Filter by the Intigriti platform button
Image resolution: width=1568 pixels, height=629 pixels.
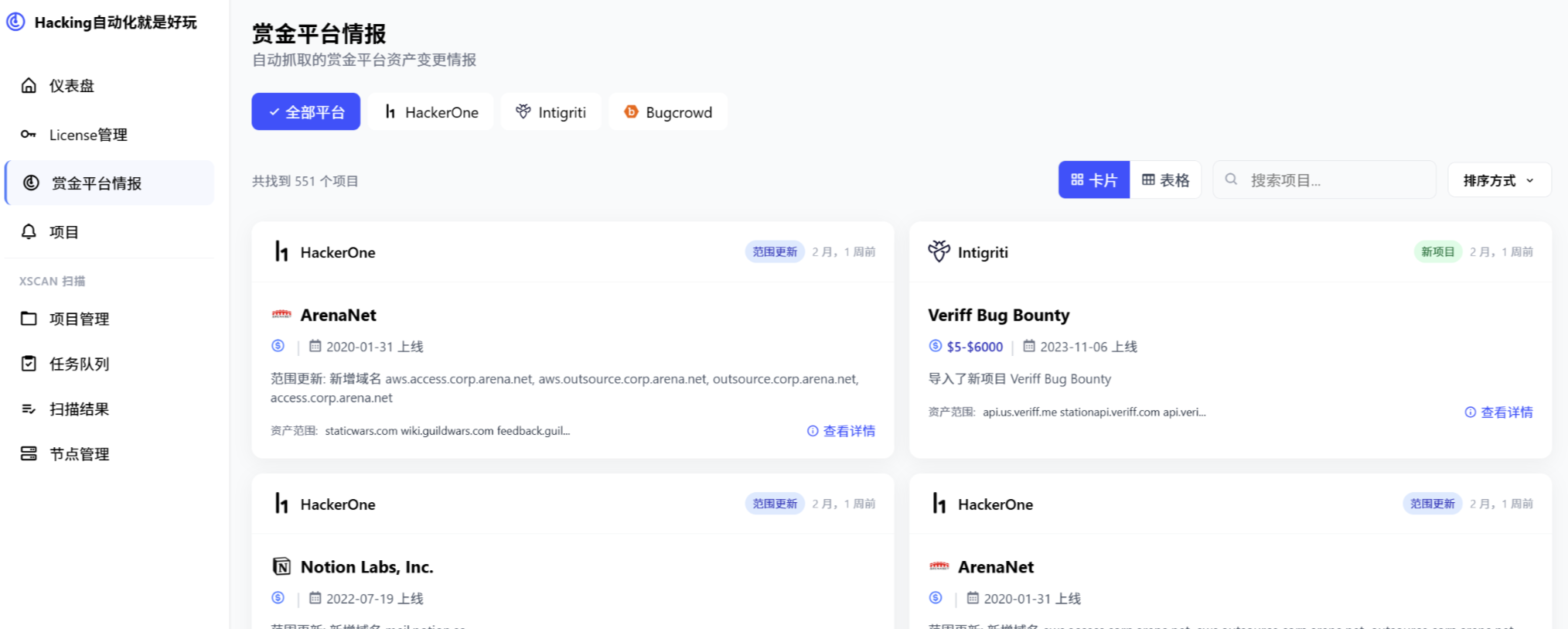pos(551,111)
